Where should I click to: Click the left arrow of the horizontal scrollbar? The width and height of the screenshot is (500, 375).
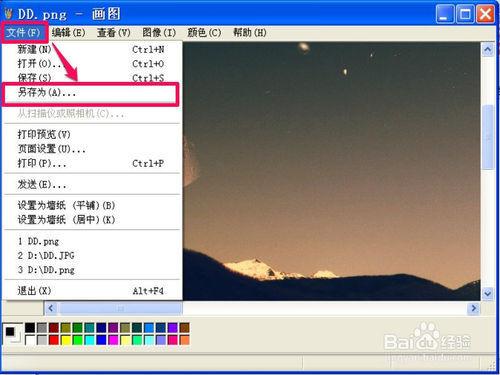coord(51,308)
